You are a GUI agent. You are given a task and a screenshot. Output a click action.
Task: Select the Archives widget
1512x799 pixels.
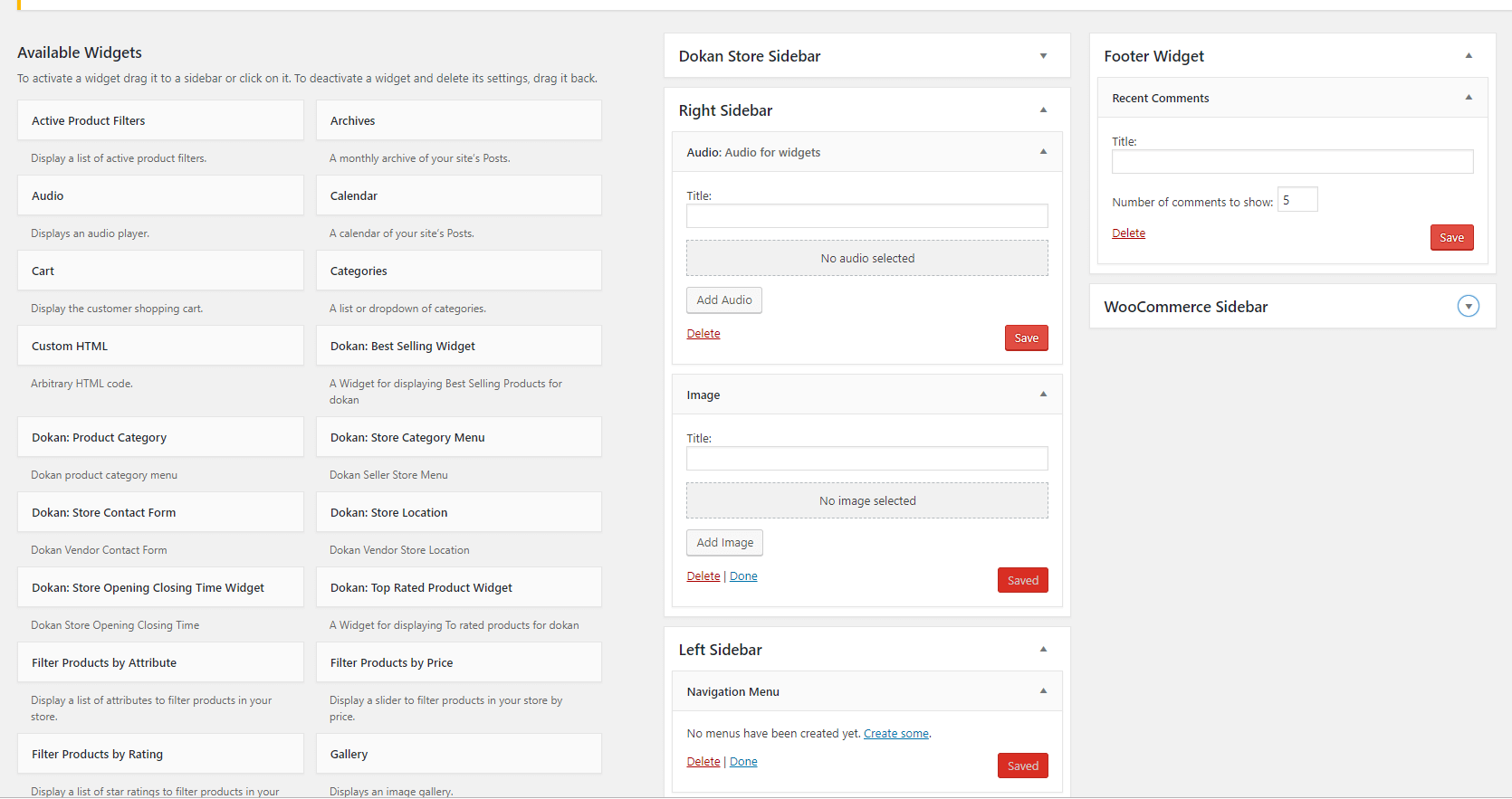click(x=459, y=120)
